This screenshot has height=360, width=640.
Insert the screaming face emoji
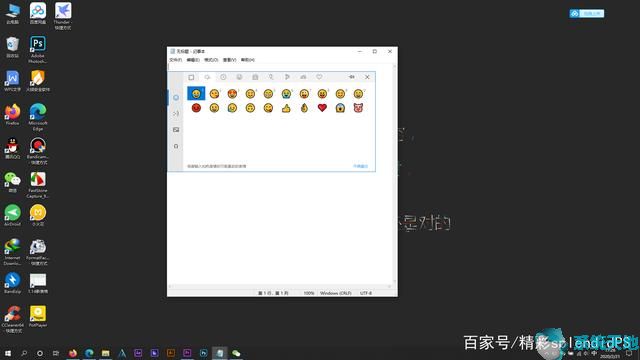[340, 108]
